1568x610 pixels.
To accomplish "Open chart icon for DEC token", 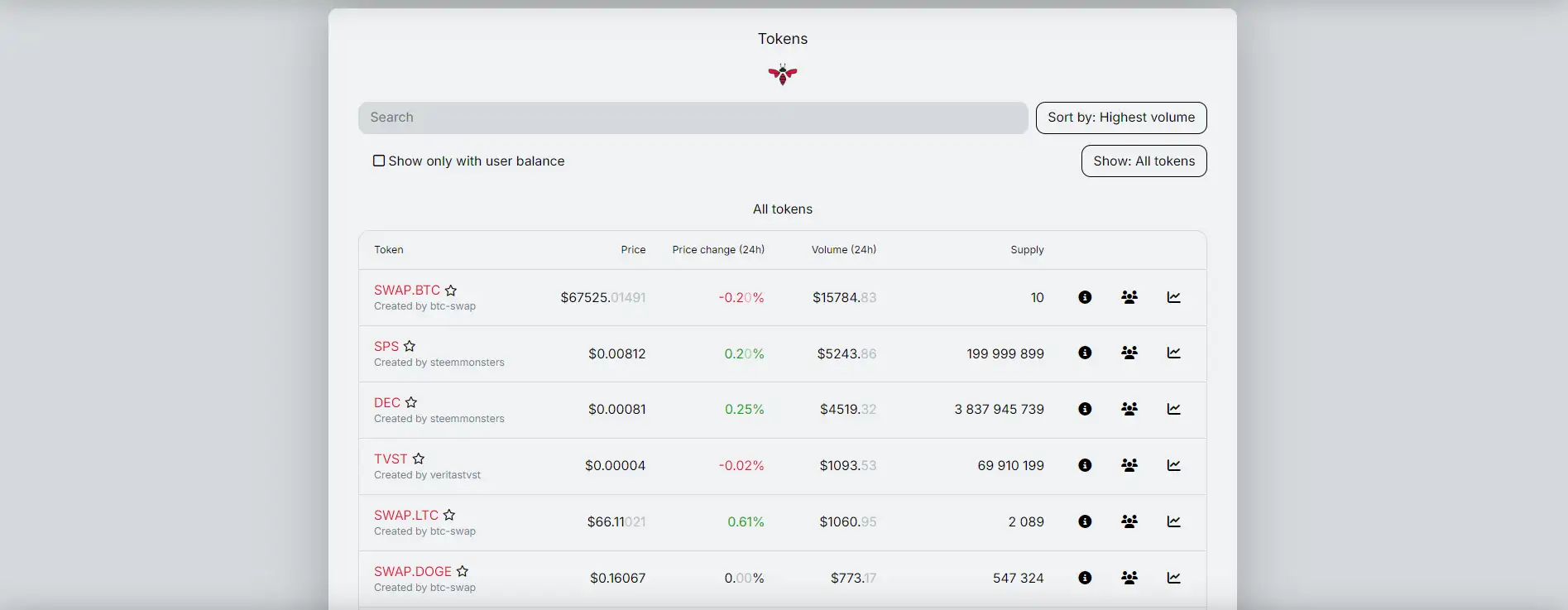I will pyautogui.click(x=1173, y=409).
